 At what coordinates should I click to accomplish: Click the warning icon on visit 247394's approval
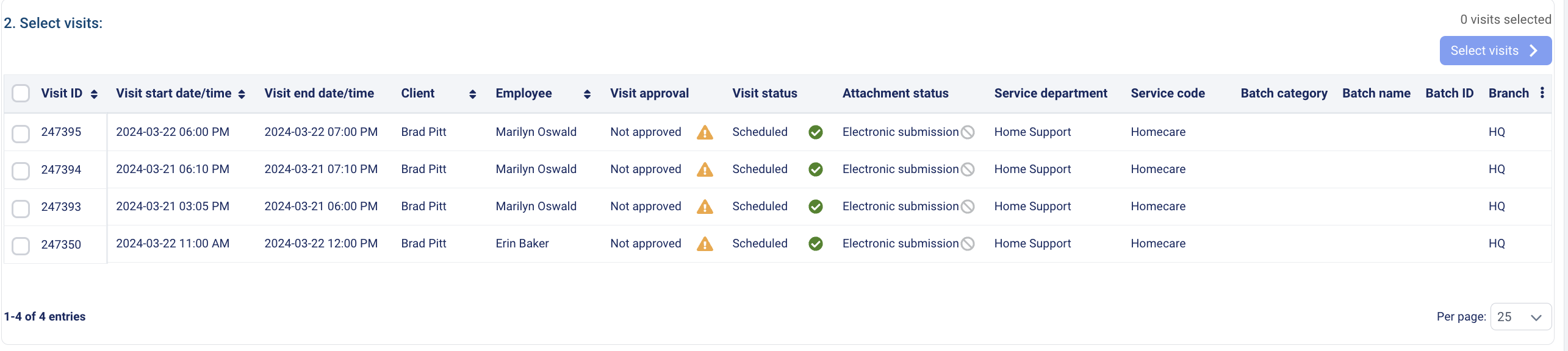click(705, 169)
